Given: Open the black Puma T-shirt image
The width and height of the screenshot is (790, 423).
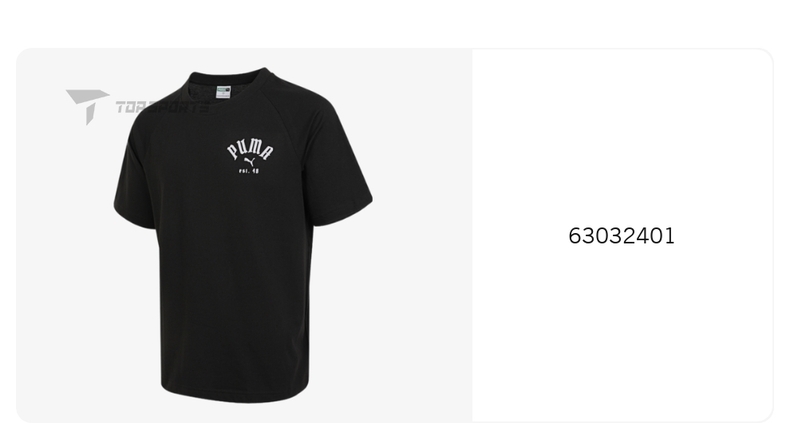Looking at the screenshot, I should (x=243, y=240).
